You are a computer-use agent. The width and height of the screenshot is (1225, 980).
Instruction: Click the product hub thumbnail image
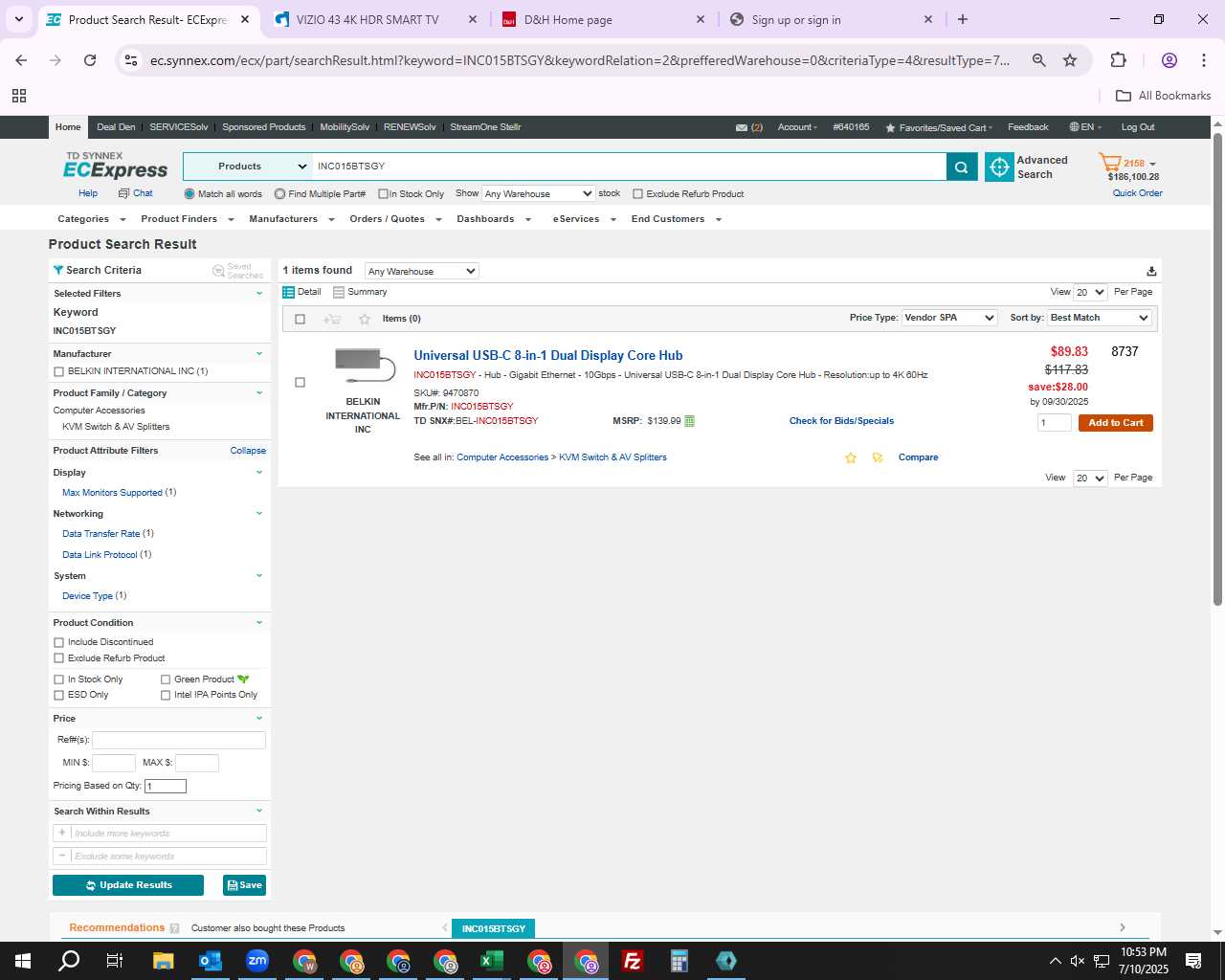364,367
